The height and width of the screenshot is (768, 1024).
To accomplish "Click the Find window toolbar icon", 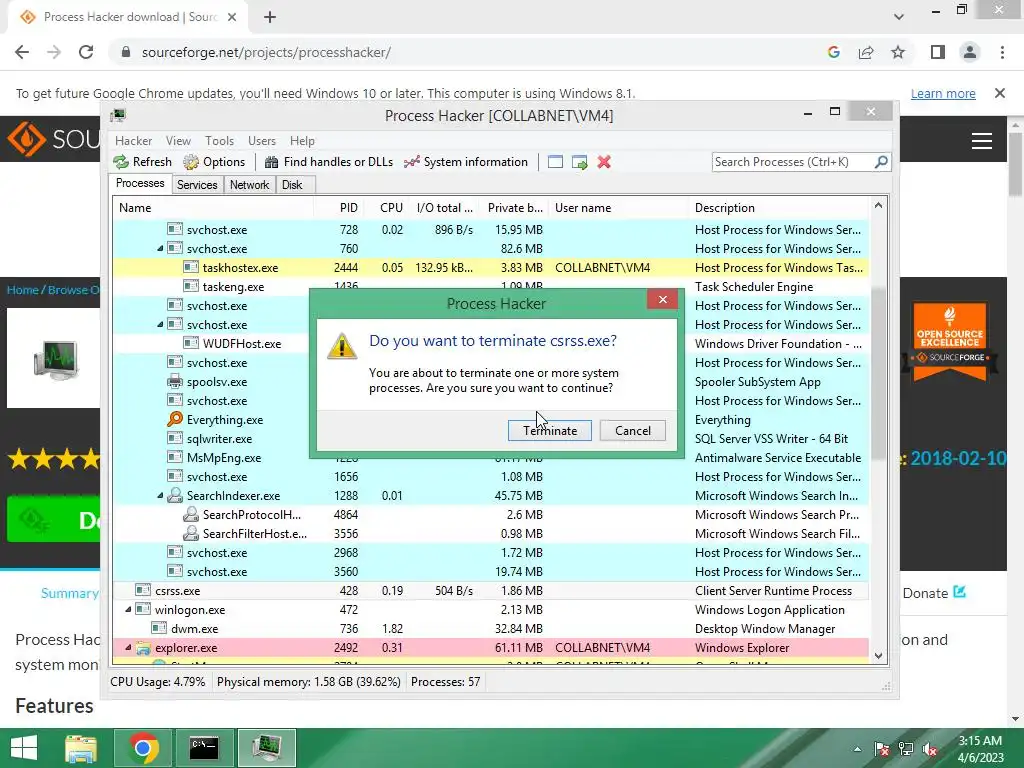I will 555,162.
